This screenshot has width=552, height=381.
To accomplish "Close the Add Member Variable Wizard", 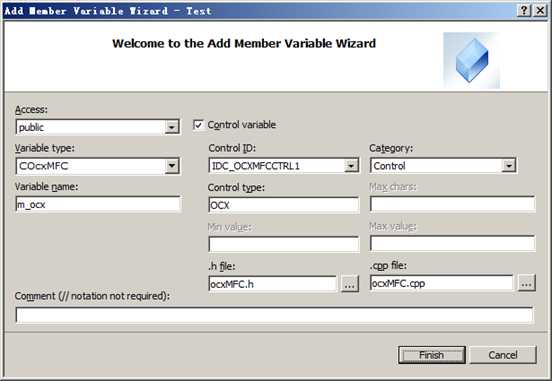I will click(540, 11).
